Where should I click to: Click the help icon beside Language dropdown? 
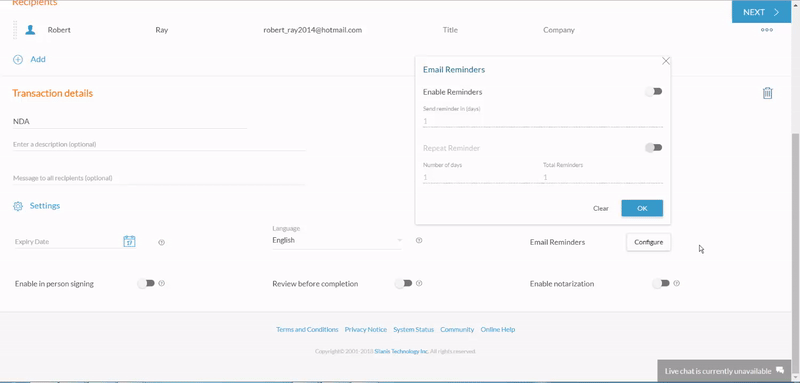click(x=419, y=240)
